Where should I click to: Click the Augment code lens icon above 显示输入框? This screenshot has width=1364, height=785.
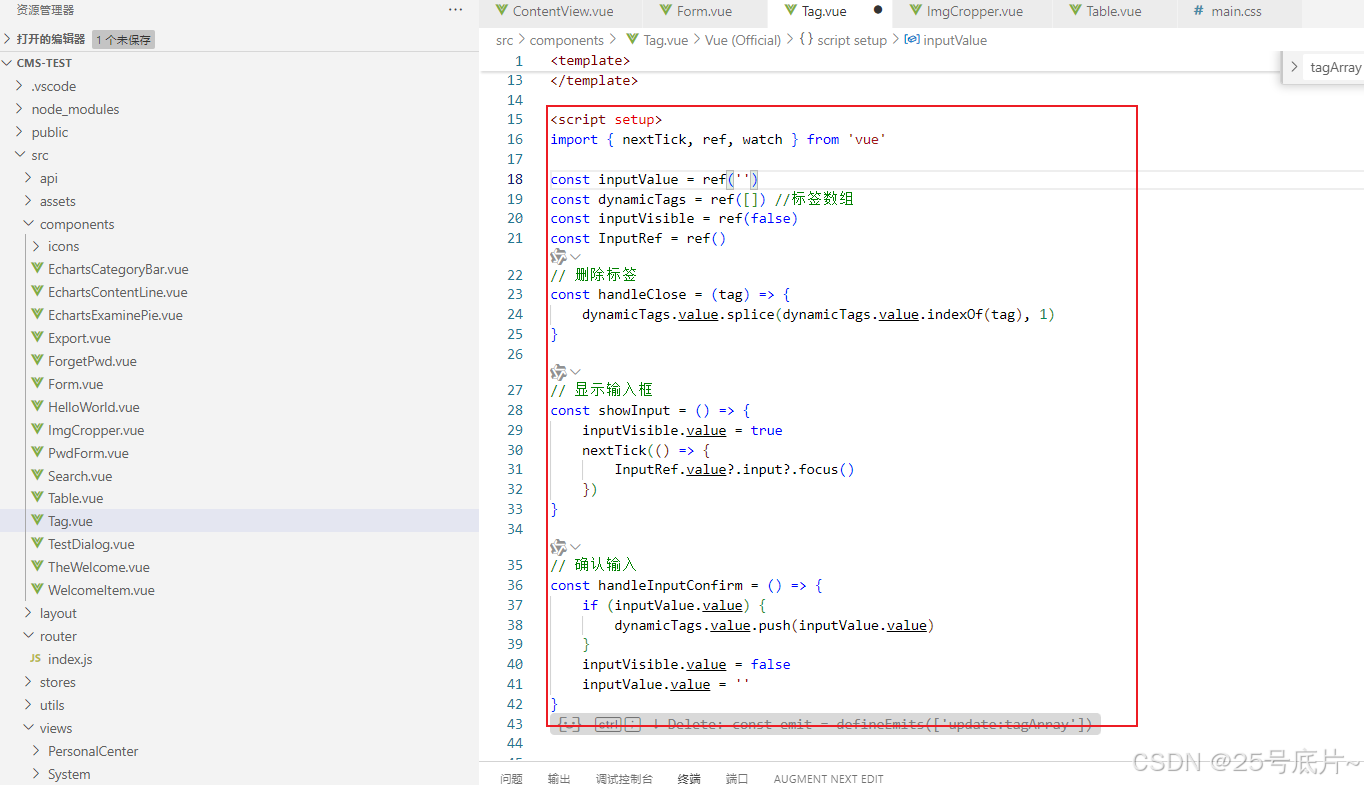[x=559, y=372]
